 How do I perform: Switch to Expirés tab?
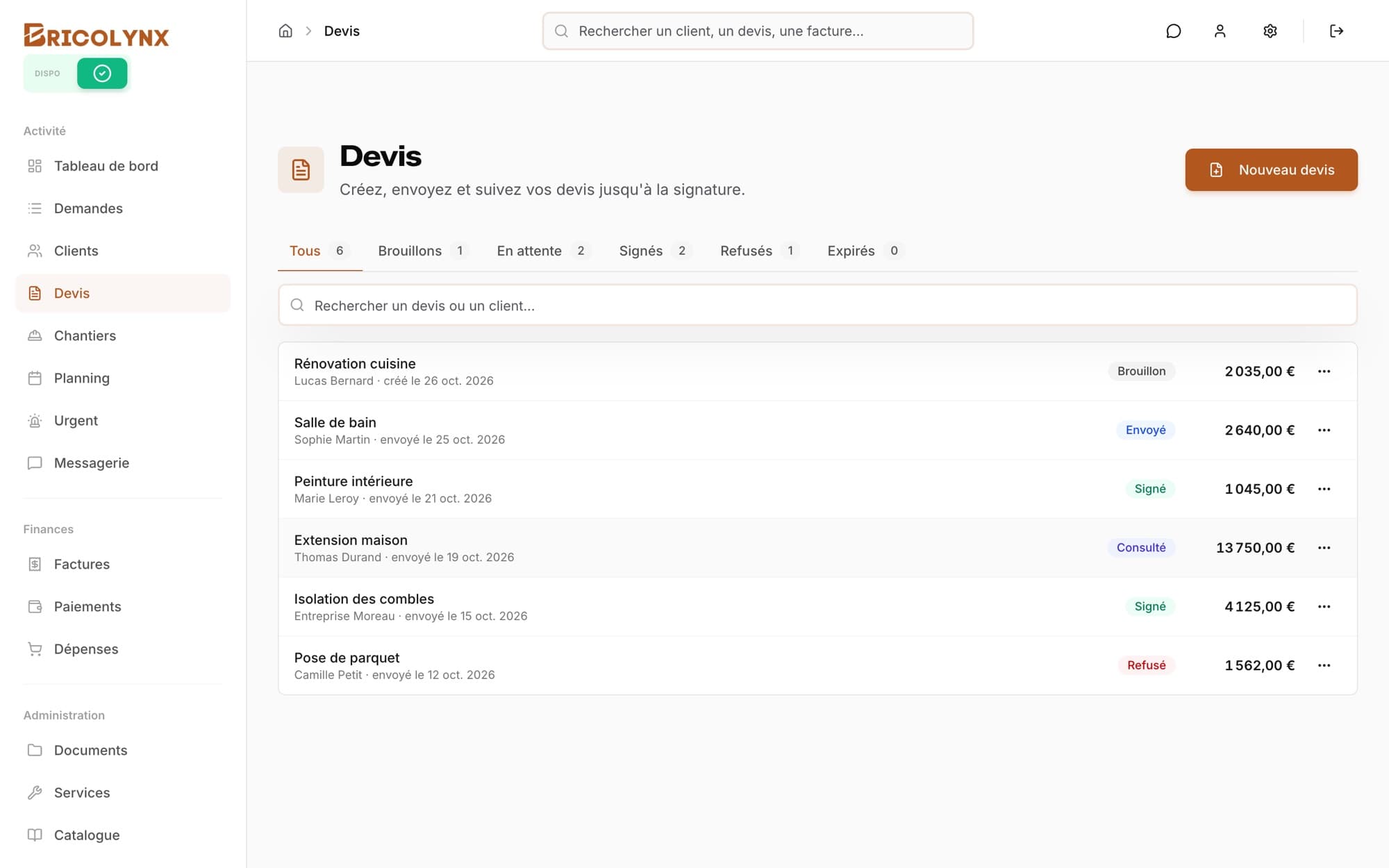pos(865,251)
